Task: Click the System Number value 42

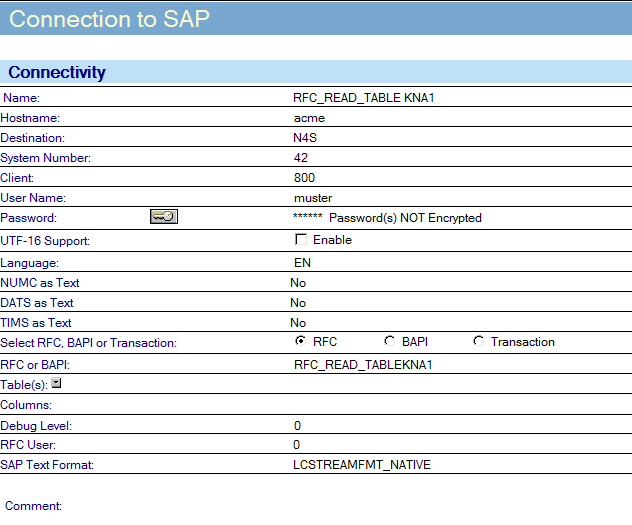Action: 301,158
